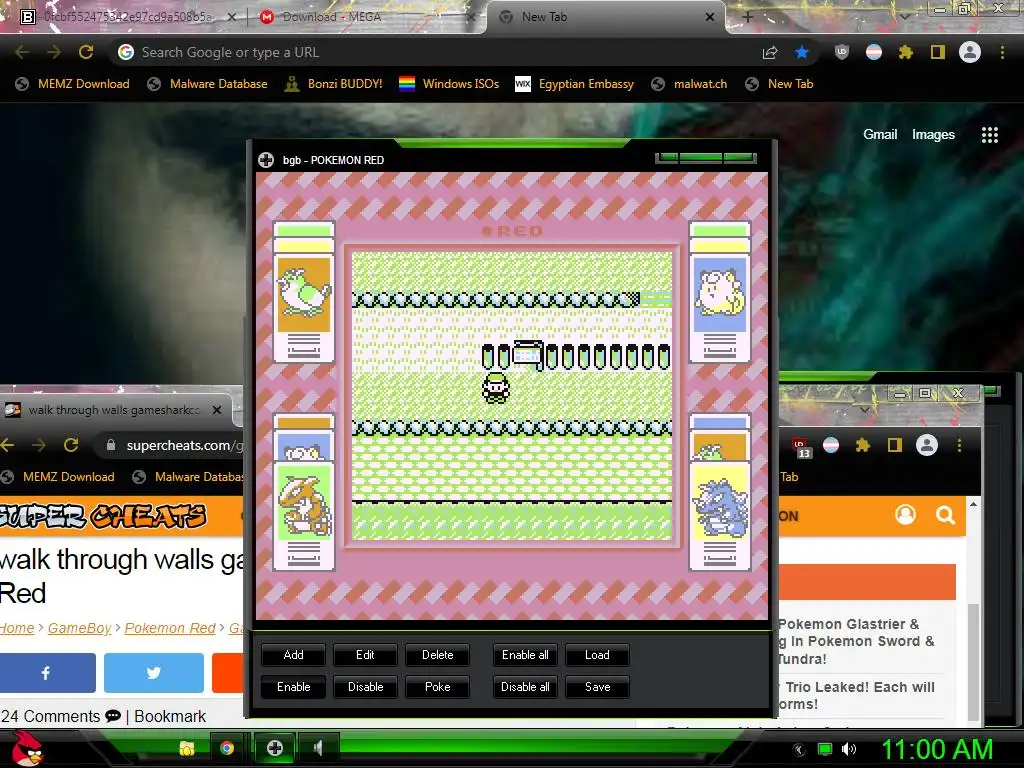
Task: Click the Super Cheats account icon
Action: coord(905,515)
